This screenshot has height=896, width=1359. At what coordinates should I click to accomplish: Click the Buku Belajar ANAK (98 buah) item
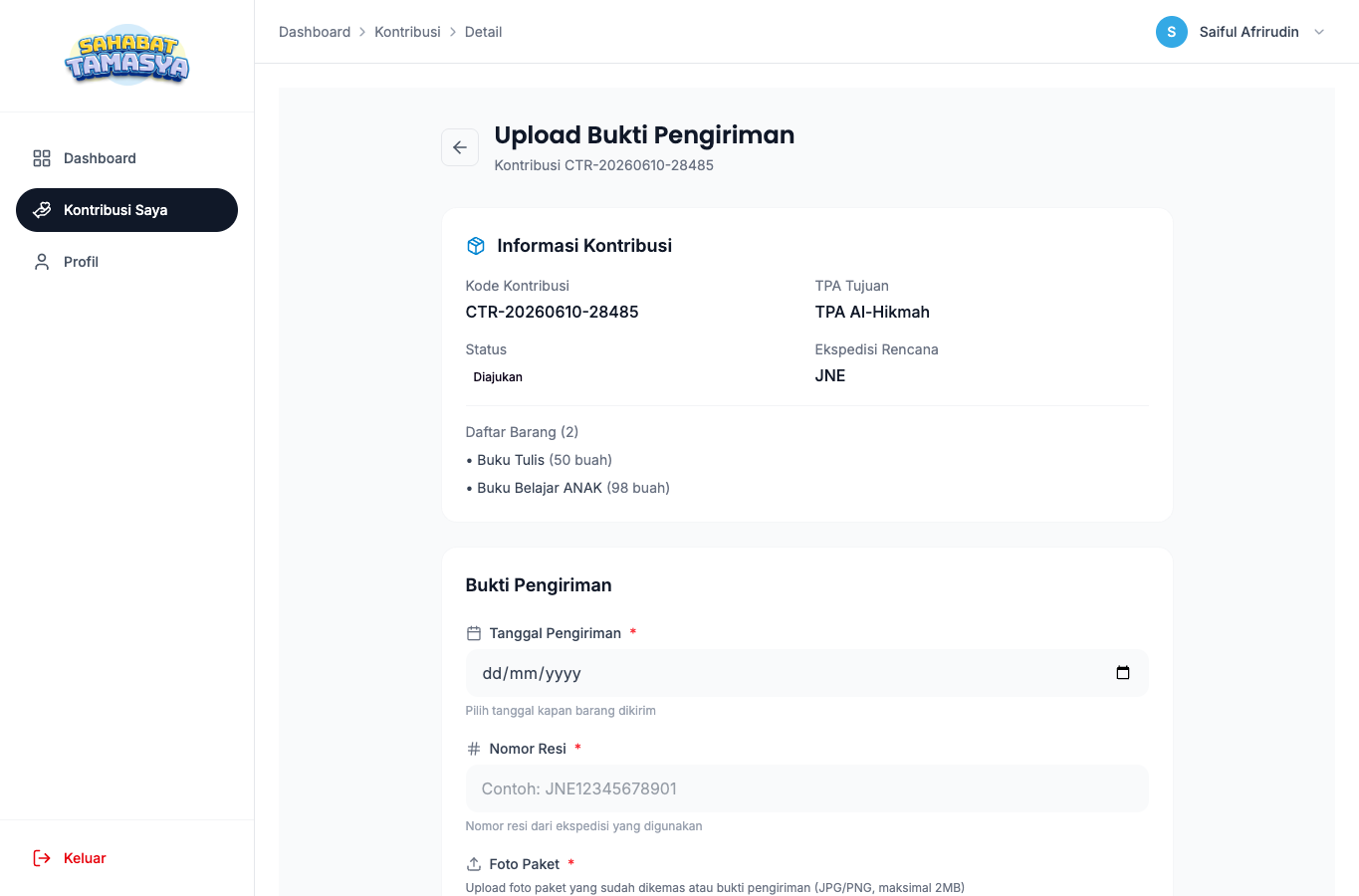[567, 488]
